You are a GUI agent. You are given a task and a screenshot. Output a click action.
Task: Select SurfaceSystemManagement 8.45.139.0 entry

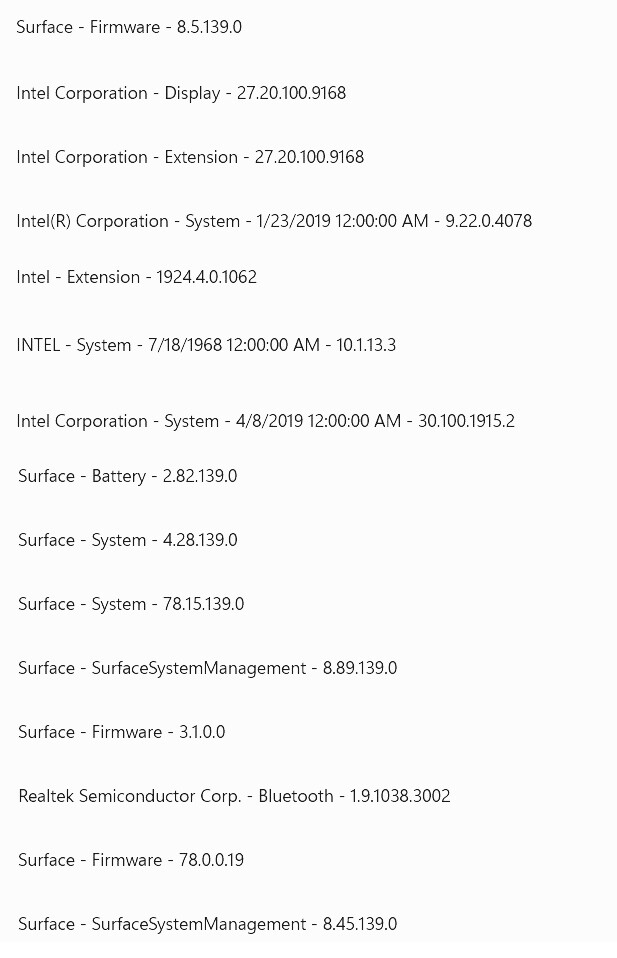208,924
